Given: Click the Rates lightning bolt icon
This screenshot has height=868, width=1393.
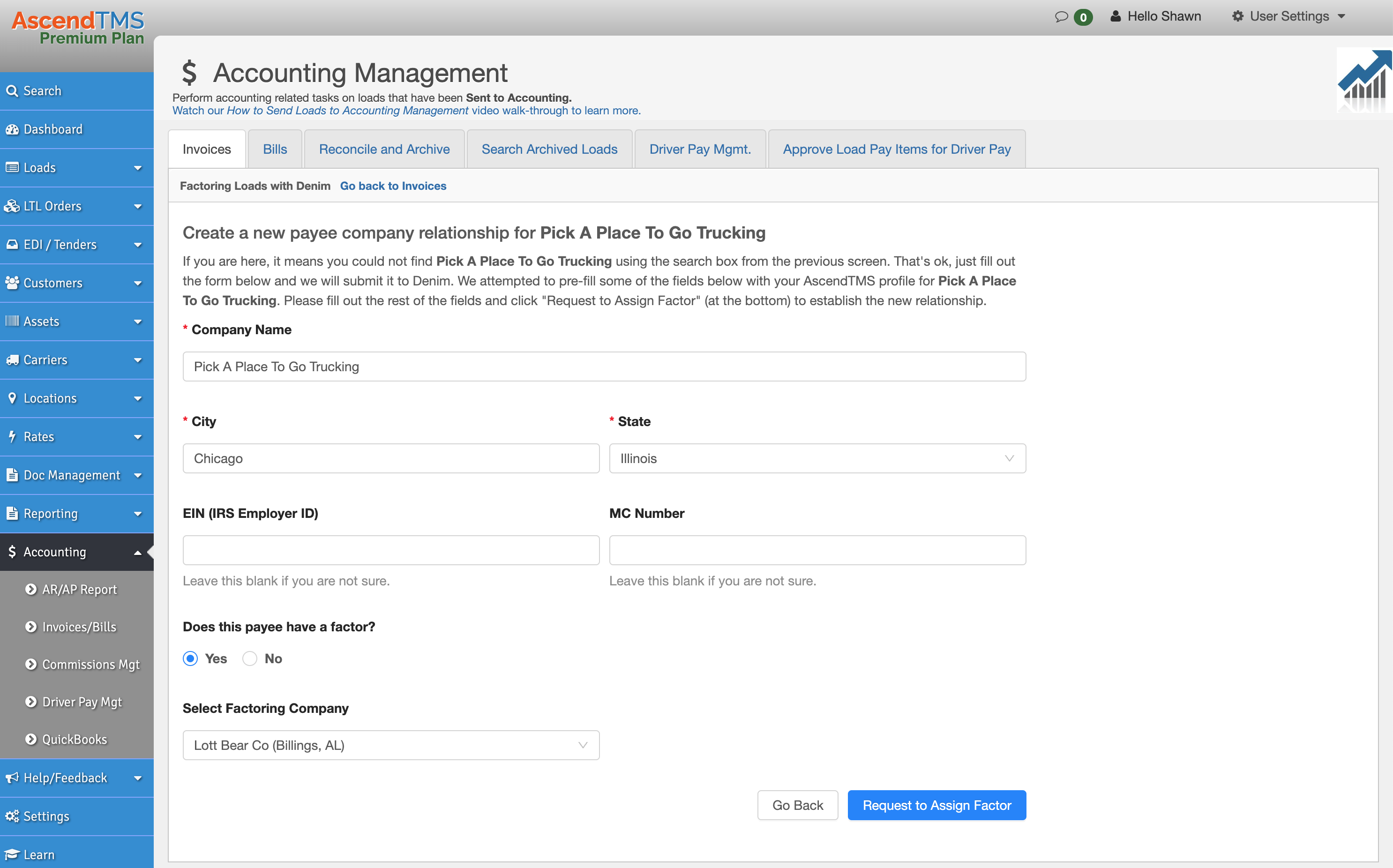Looking at the screenshot, I should 12,436.
